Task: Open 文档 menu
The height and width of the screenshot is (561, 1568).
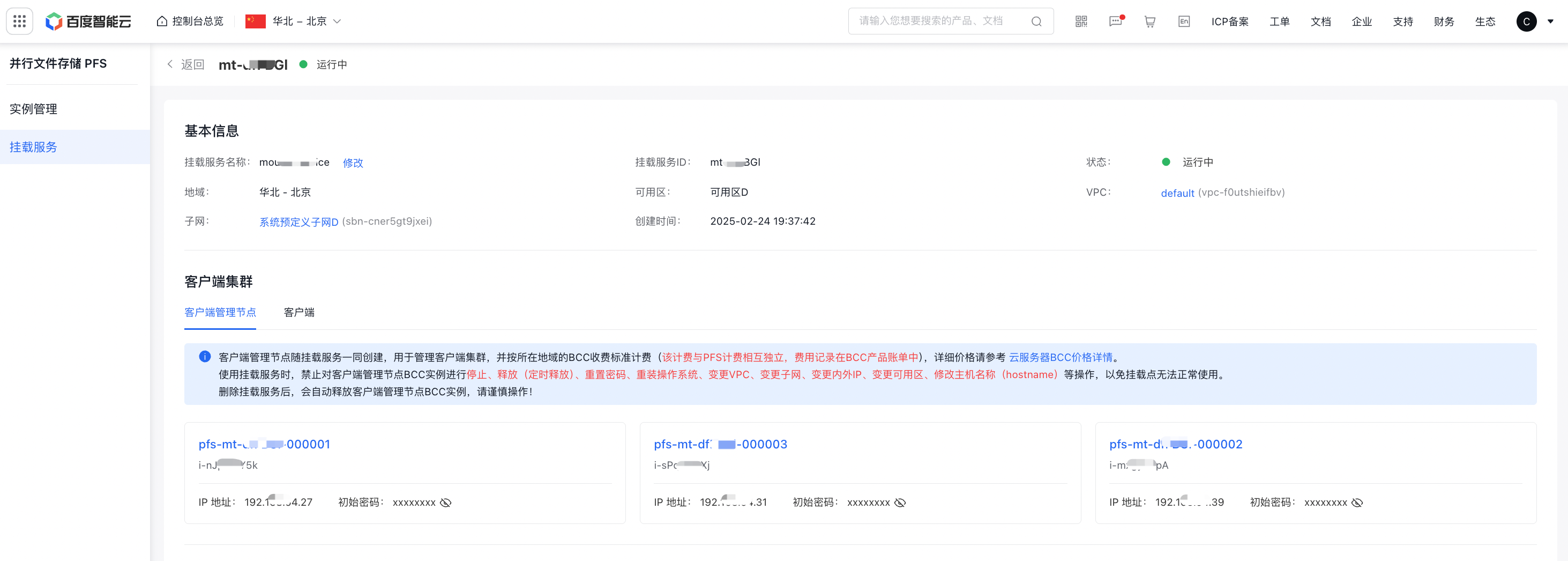Action: point(1320,21)
